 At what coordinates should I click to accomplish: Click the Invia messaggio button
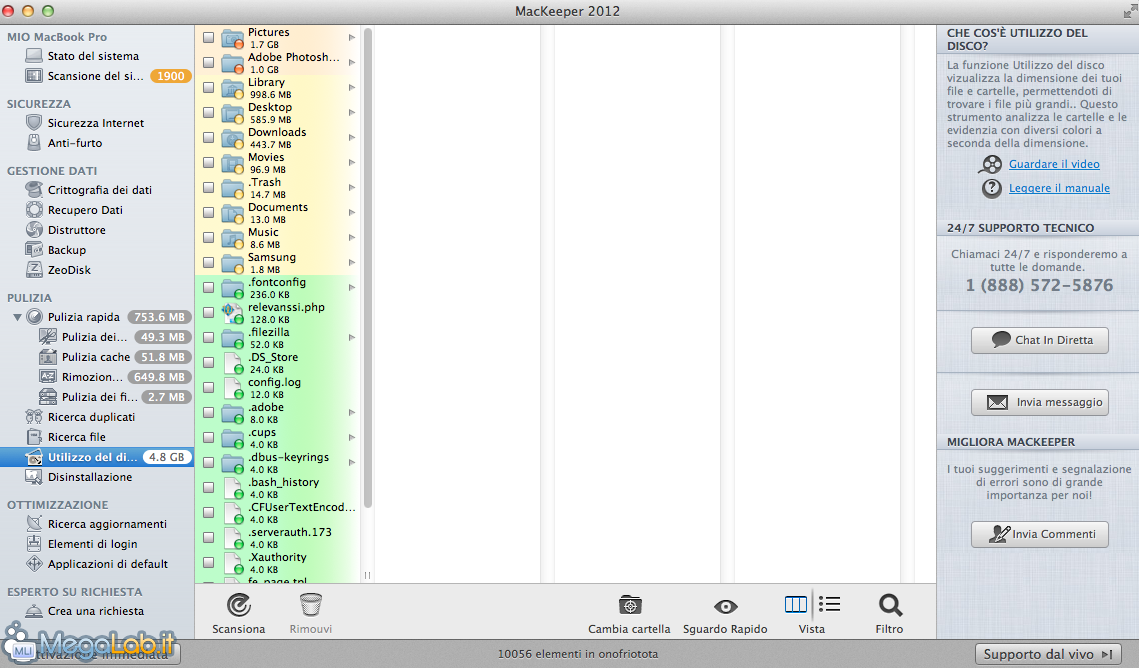1039,402
